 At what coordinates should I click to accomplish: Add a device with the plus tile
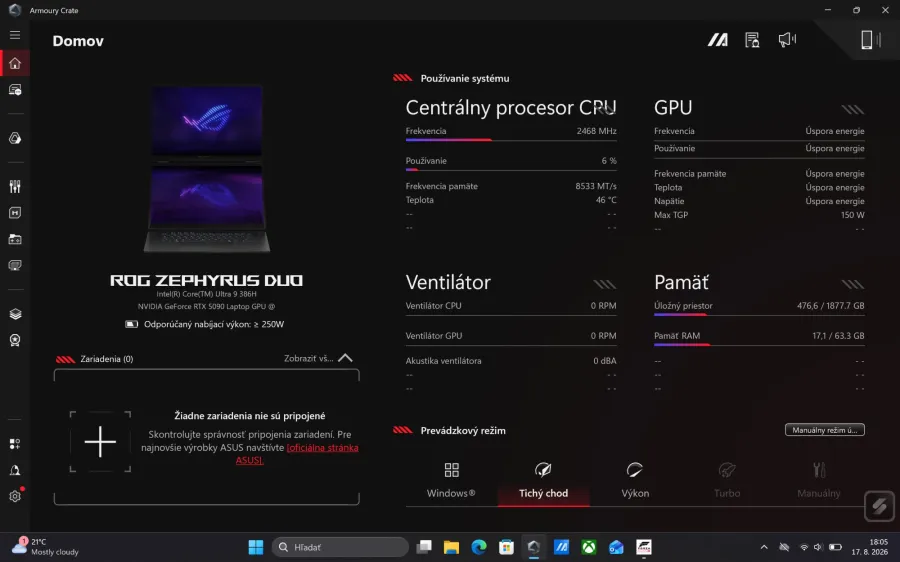[x=100, y=441]
